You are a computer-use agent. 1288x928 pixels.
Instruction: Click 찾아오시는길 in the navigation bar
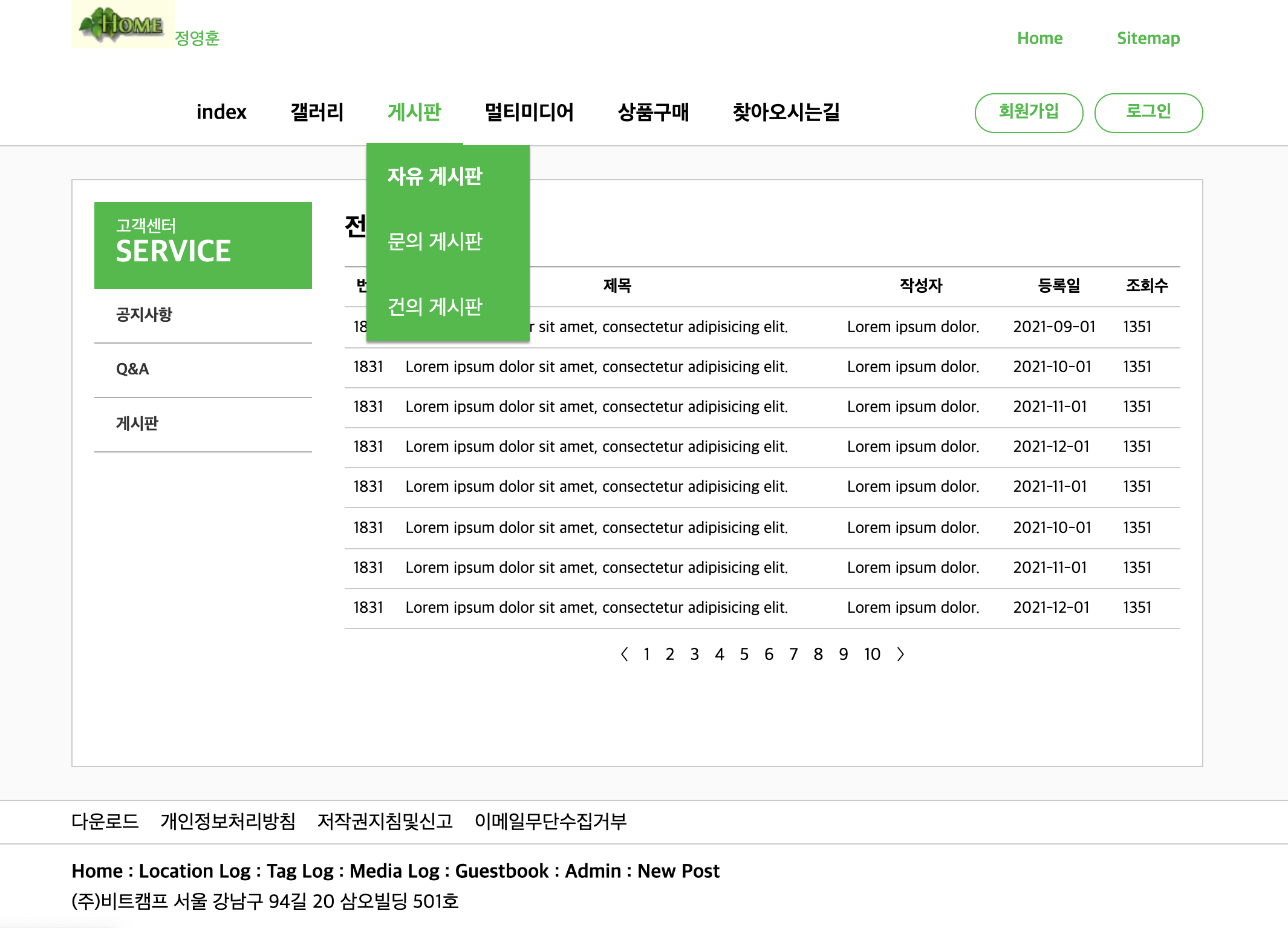tap(786, 112)
